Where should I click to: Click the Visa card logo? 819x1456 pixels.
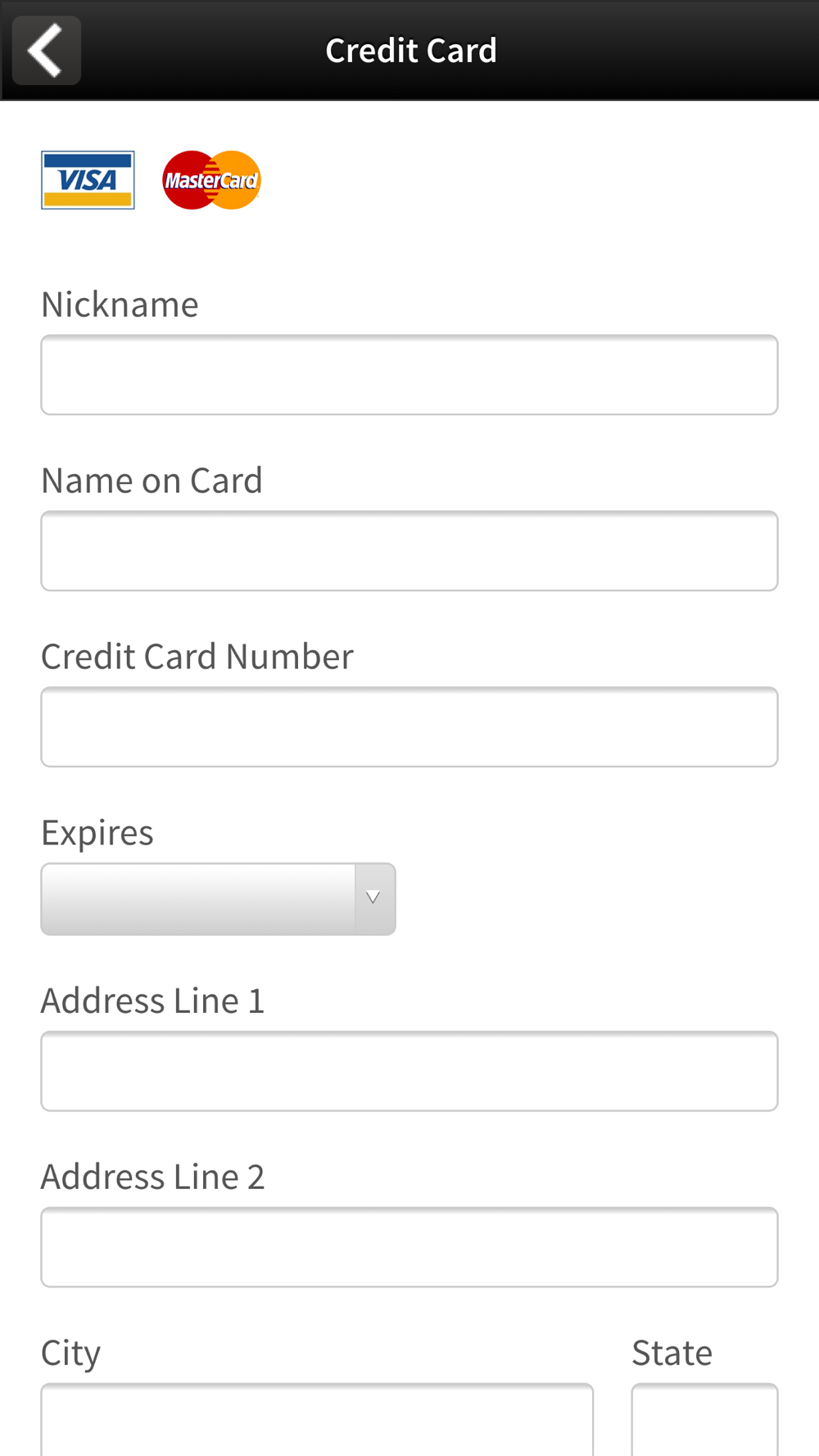[88, 180]
